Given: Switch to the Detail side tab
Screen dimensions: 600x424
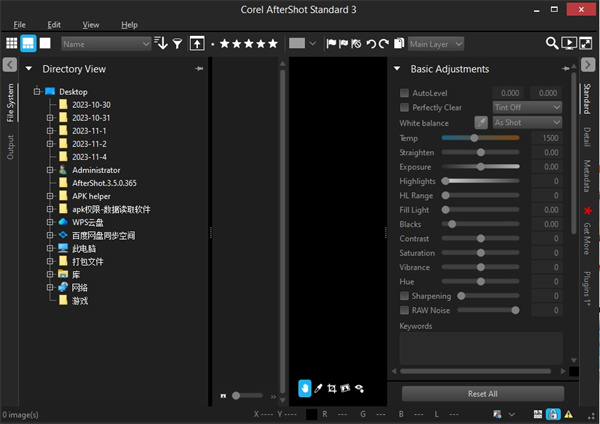Looking at the screenshot, I should (x=587, y=137).
